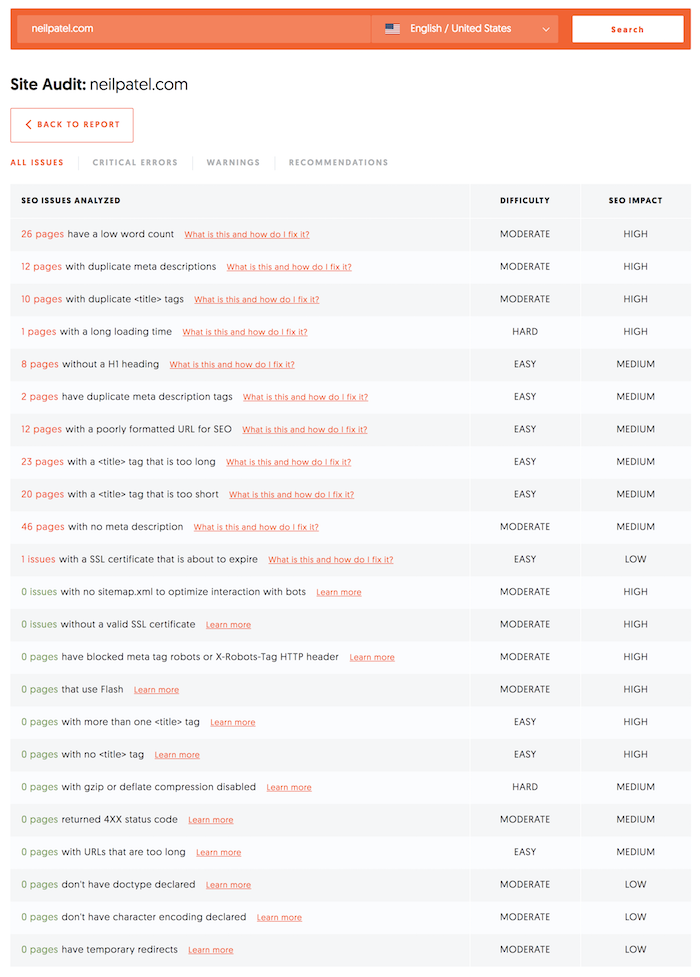Click fix-it link for low word count

tap(247, 235)
